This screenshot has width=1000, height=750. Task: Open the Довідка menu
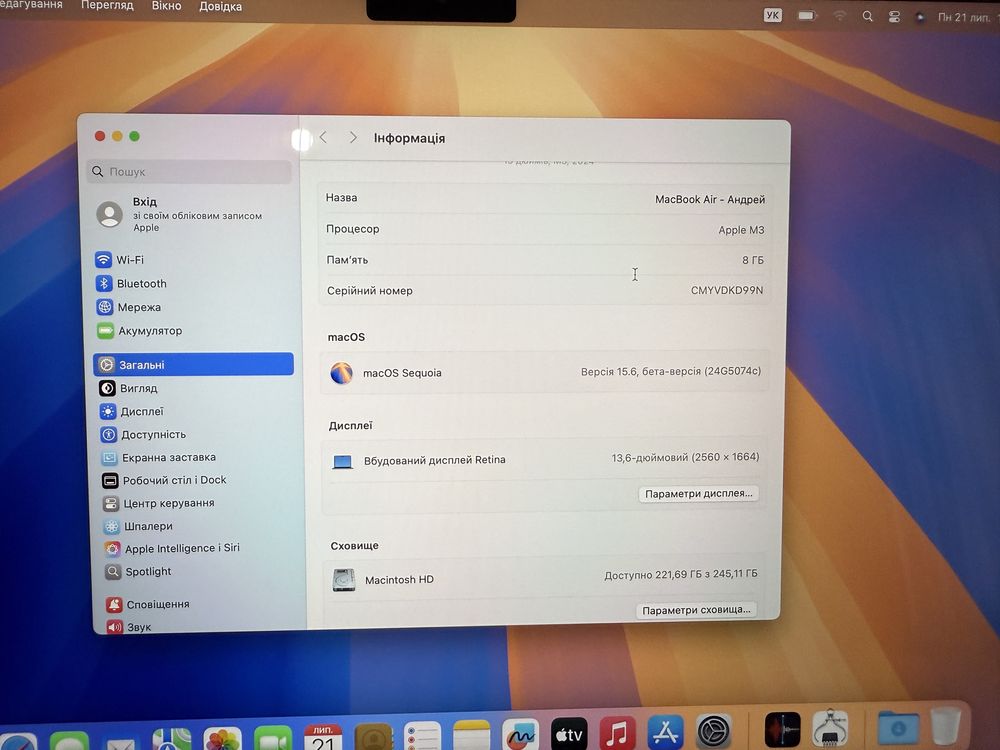click(221, 6)
